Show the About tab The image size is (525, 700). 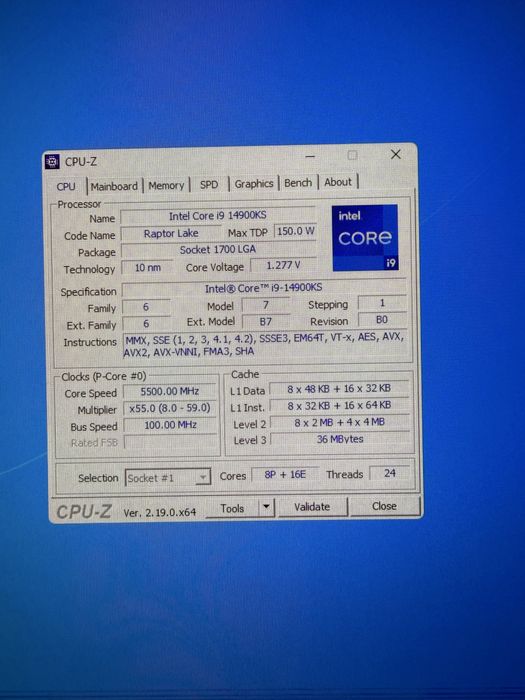(x=338, y=182)
